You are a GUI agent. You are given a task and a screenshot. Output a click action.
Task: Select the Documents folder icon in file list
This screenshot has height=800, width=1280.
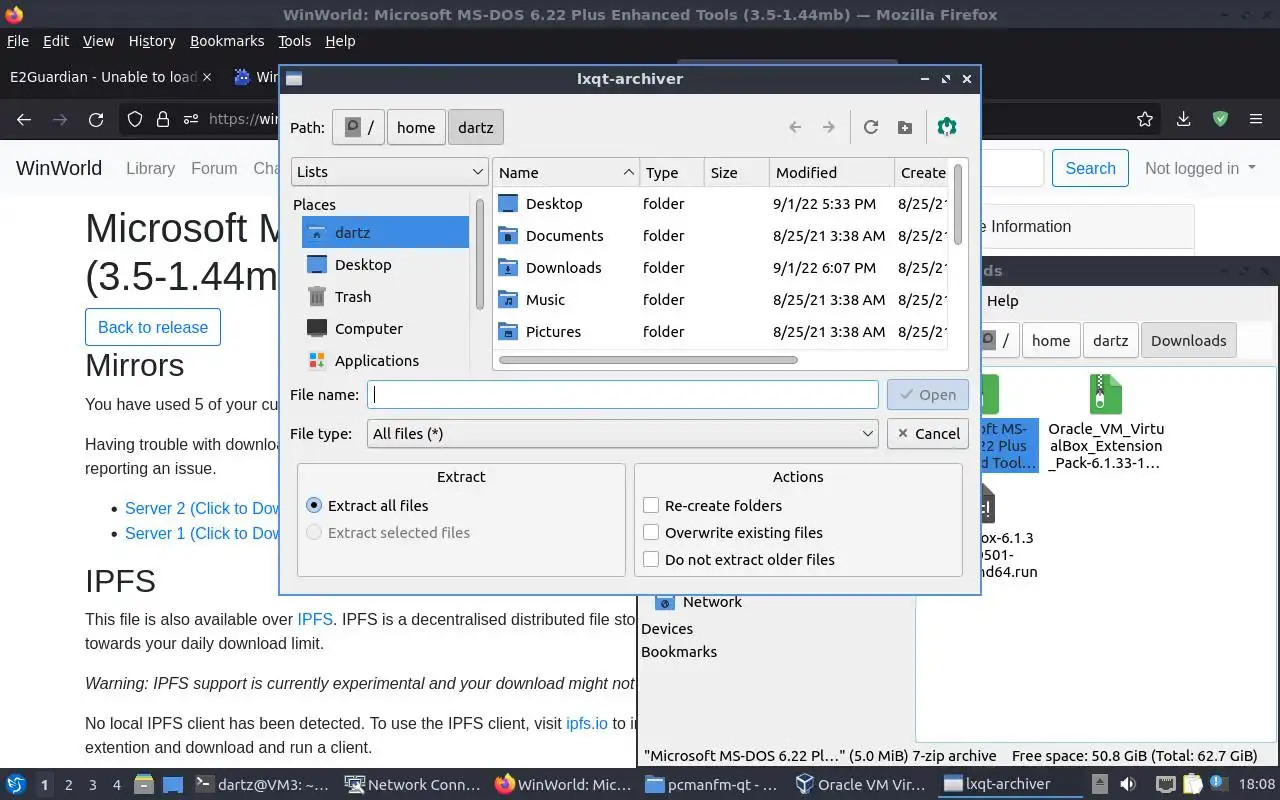pos(509,236)
